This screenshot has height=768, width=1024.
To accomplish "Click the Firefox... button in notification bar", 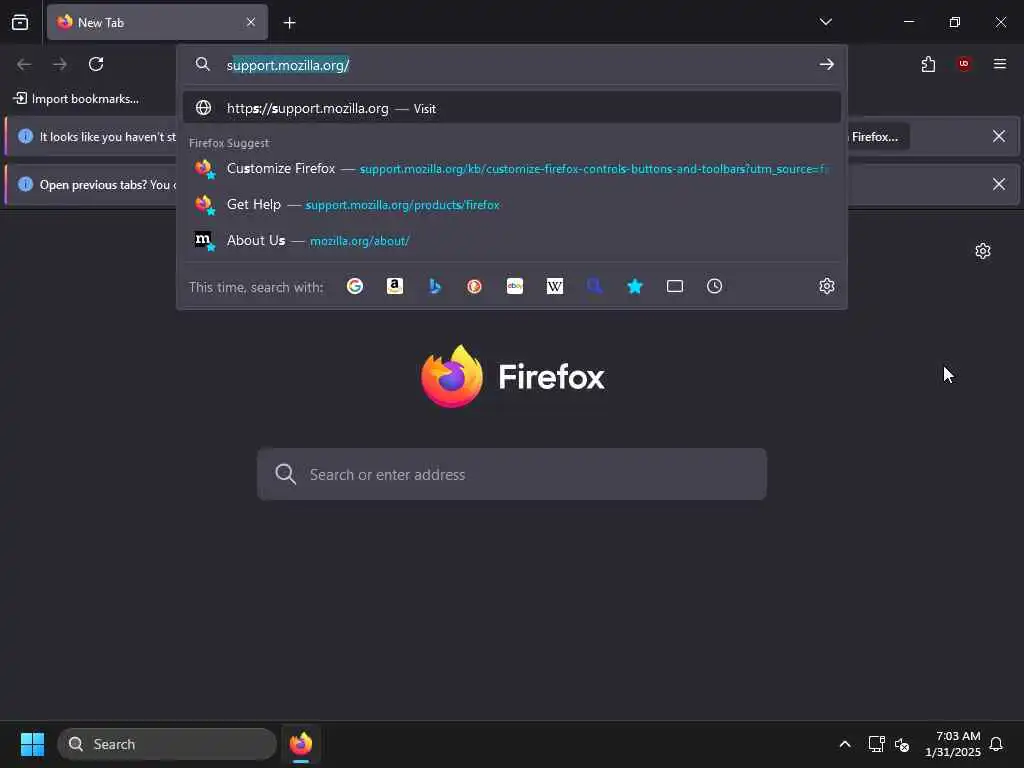I will coord(878,136).
